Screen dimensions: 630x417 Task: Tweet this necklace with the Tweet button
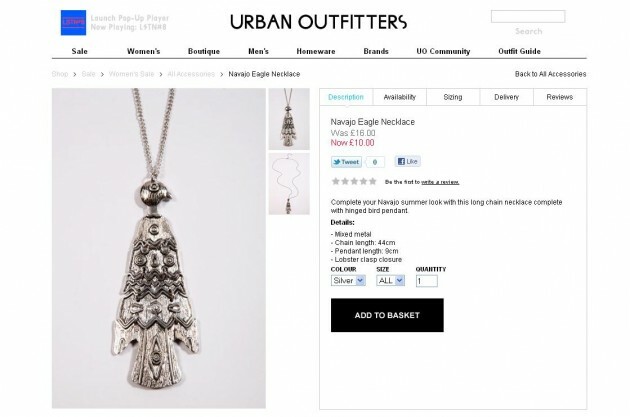pos(346,162)
